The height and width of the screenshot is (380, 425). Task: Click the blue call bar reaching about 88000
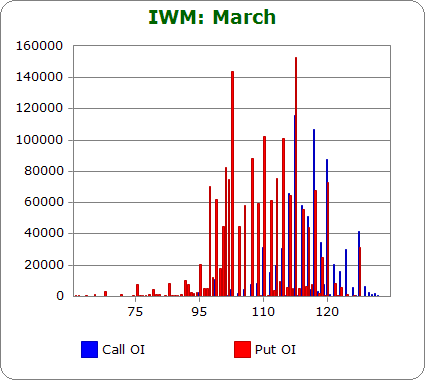[x=327, y=228]
